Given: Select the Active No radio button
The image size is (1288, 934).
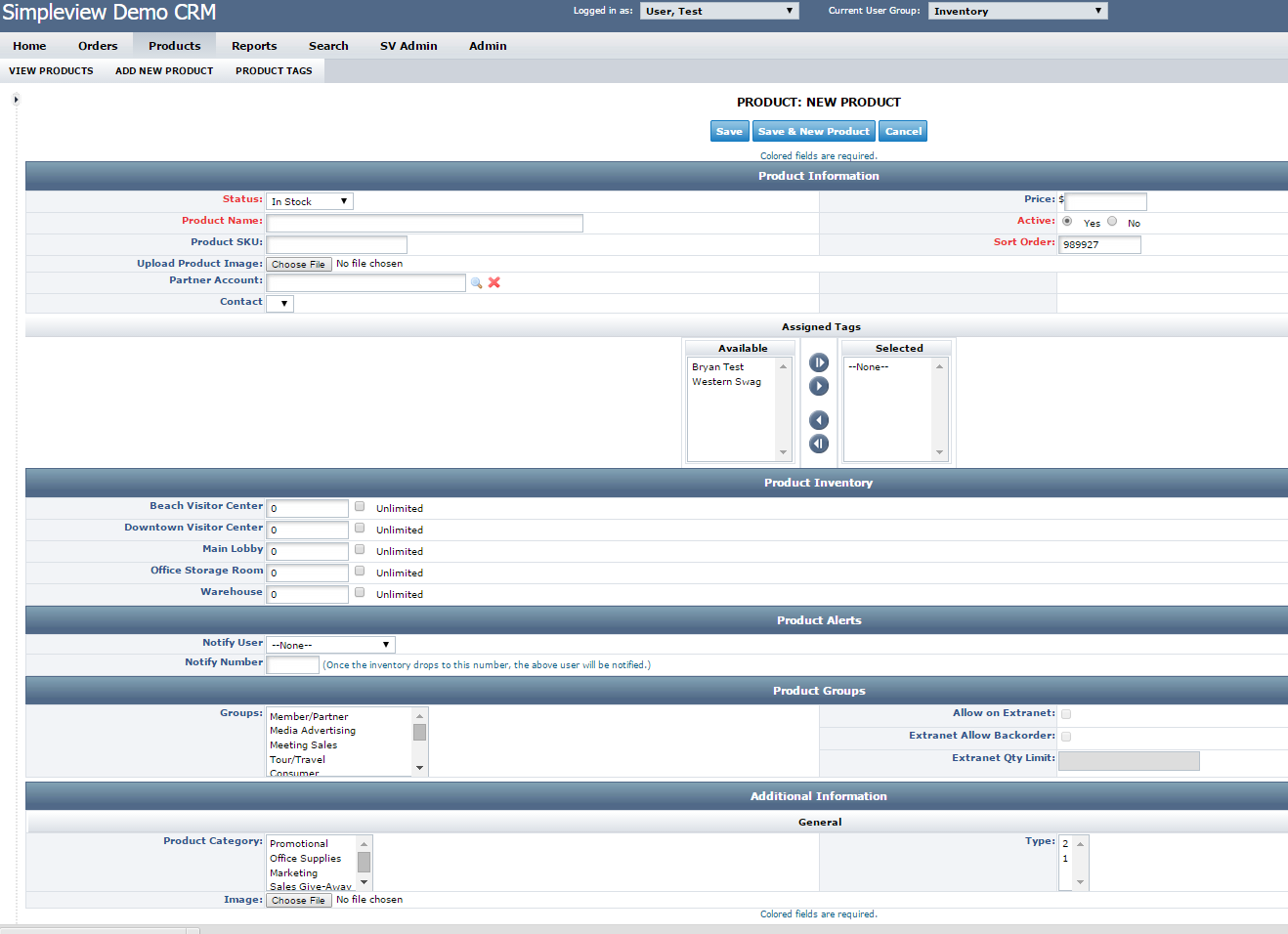Looking at the screenshot, I should [x=1112, y=221].
